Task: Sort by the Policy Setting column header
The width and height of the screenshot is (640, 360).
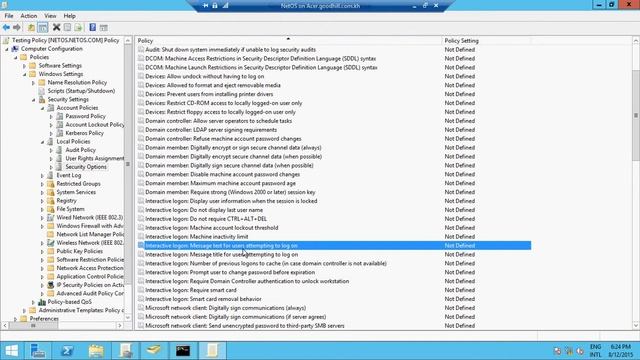Action: 486,41
